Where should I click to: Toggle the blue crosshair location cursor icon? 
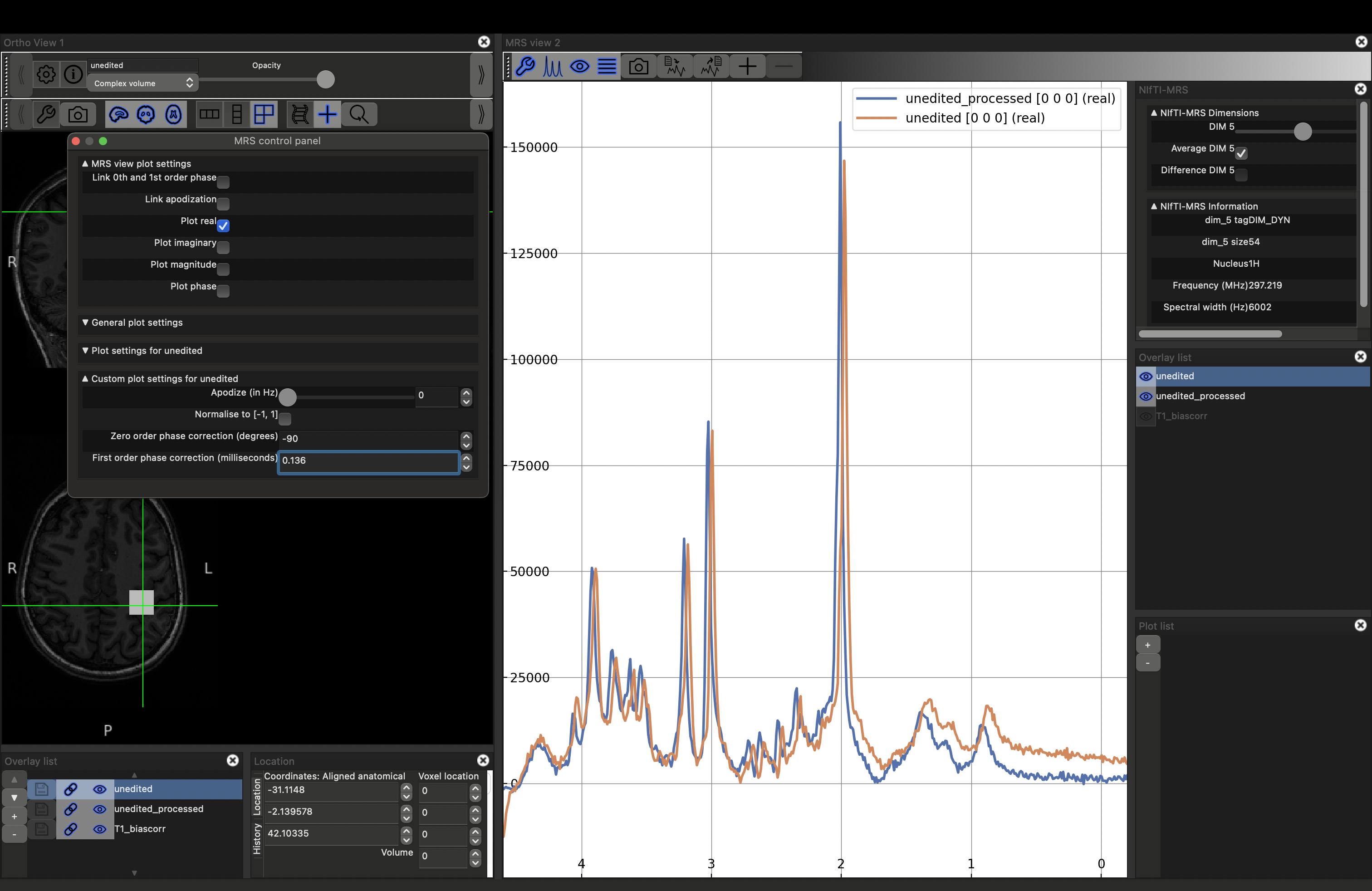327,115
